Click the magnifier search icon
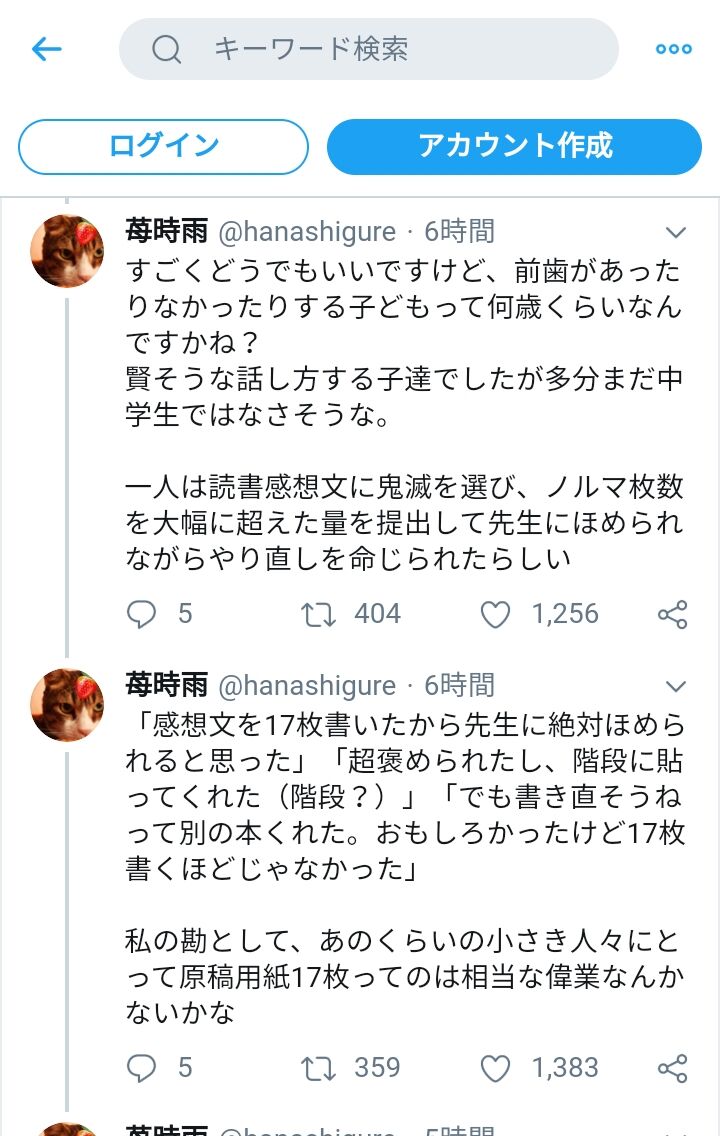Image resolution: width=720 pixels, height=1136 pixels. click(x=166, y=49)
